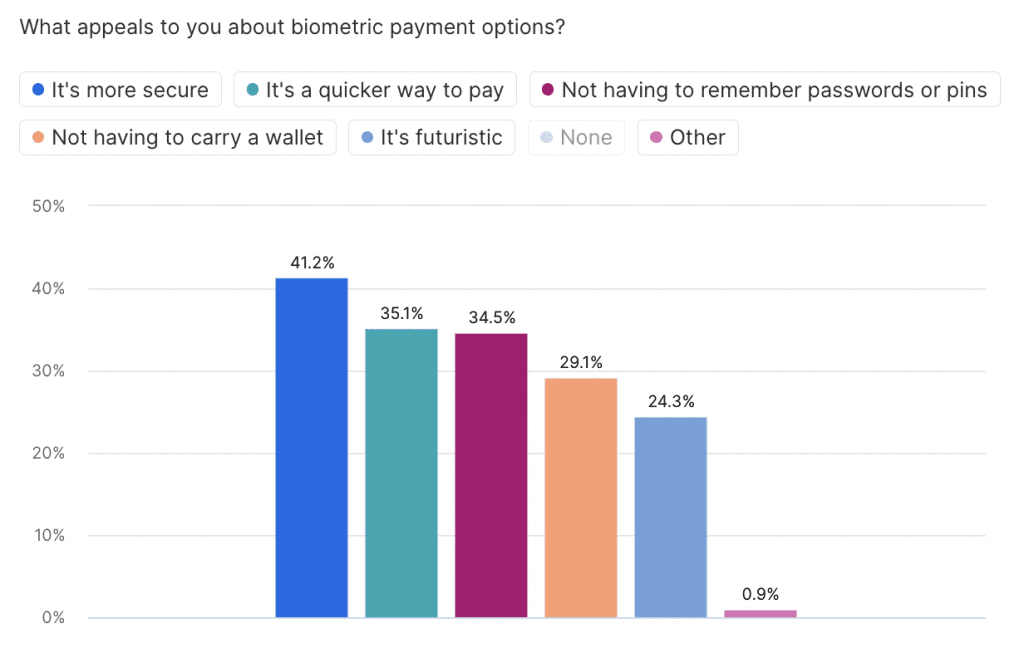The image size is (1024, 648).
Task: Select the small pink 0.9% bar
Action: pyautogui.click(x=760, y=613)
